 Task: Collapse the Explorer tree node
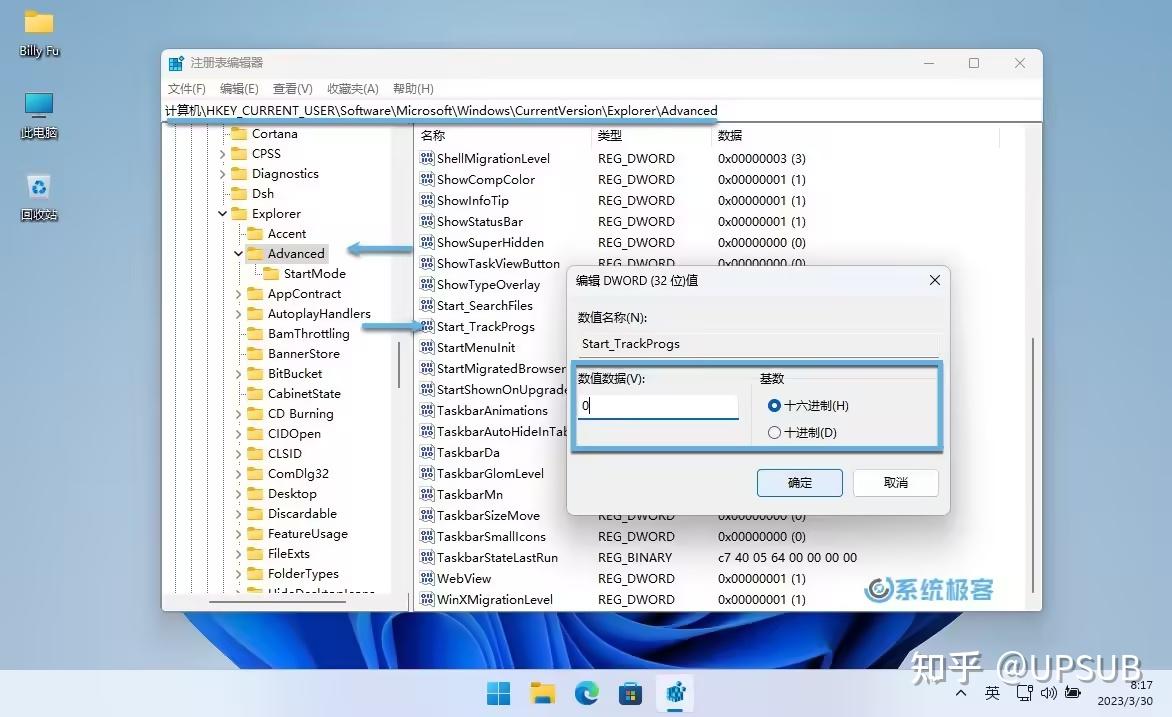[x=222, y=214]
